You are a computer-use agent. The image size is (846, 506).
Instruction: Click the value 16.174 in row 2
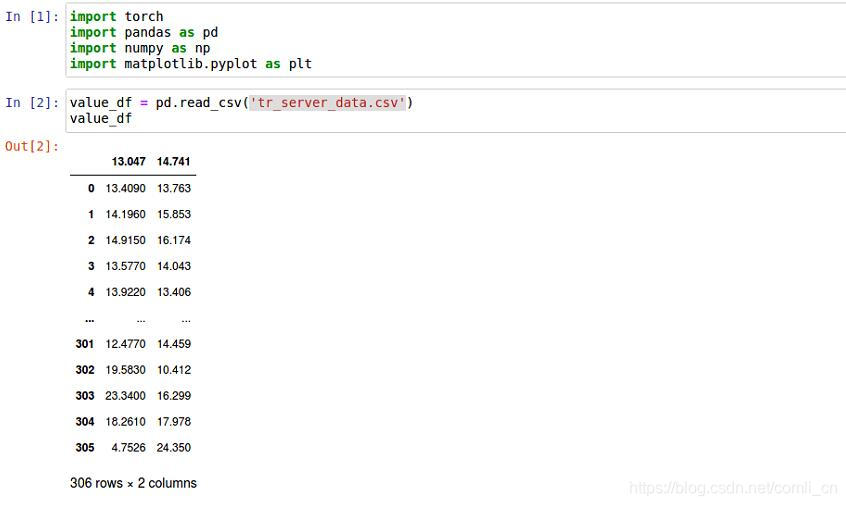point(174,240)
